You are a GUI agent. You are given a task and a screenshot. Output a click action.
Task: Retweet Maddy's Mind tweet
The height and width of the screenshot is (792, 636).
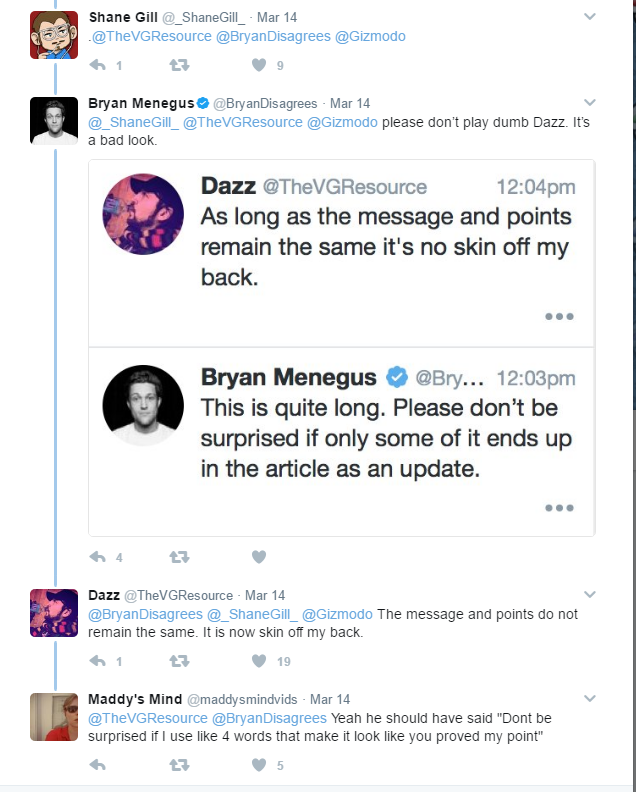tap(179, 765)
